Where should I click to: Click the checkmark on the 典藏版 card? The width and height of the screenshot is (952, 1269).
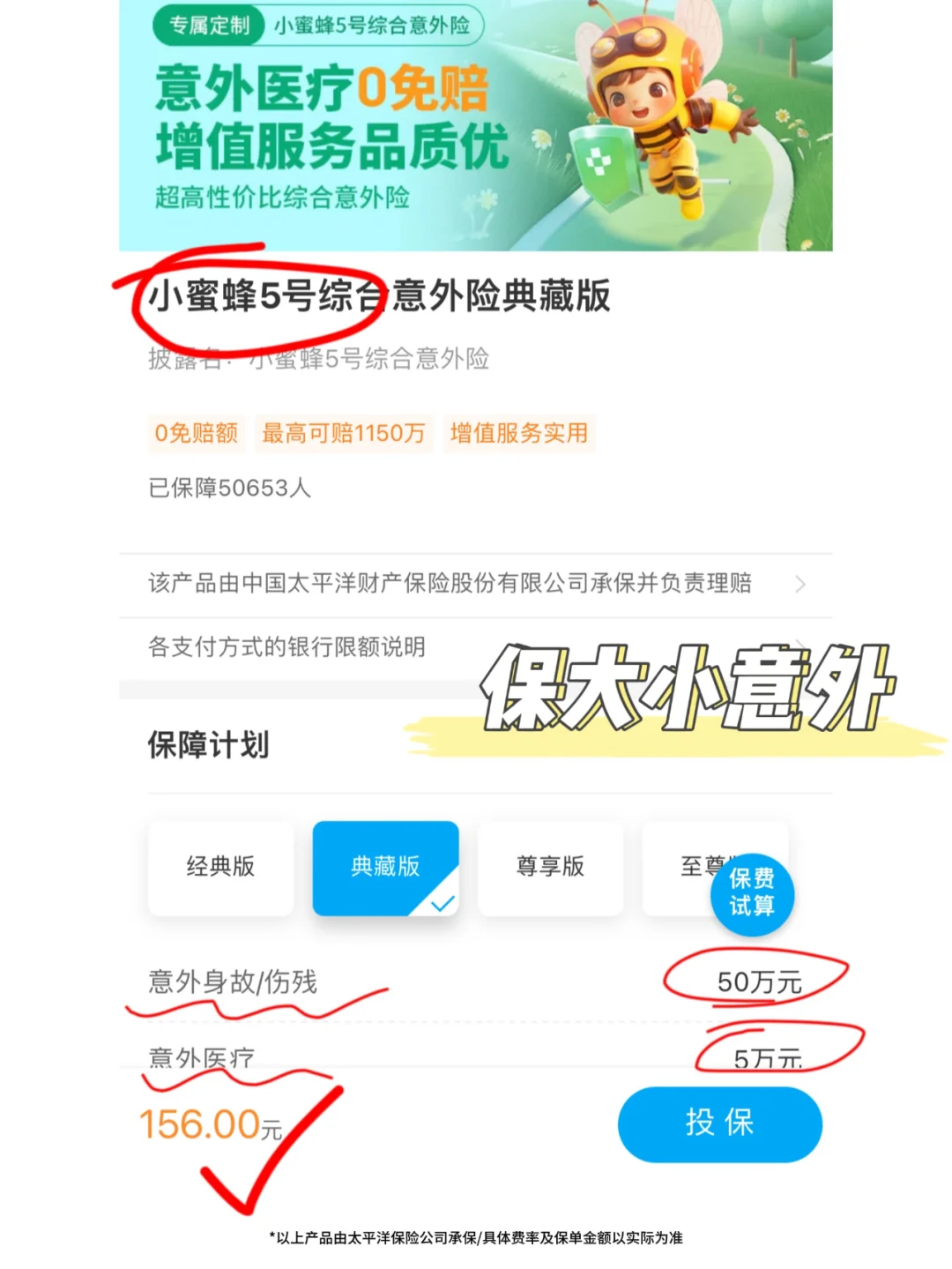click(x=443, y=903)
